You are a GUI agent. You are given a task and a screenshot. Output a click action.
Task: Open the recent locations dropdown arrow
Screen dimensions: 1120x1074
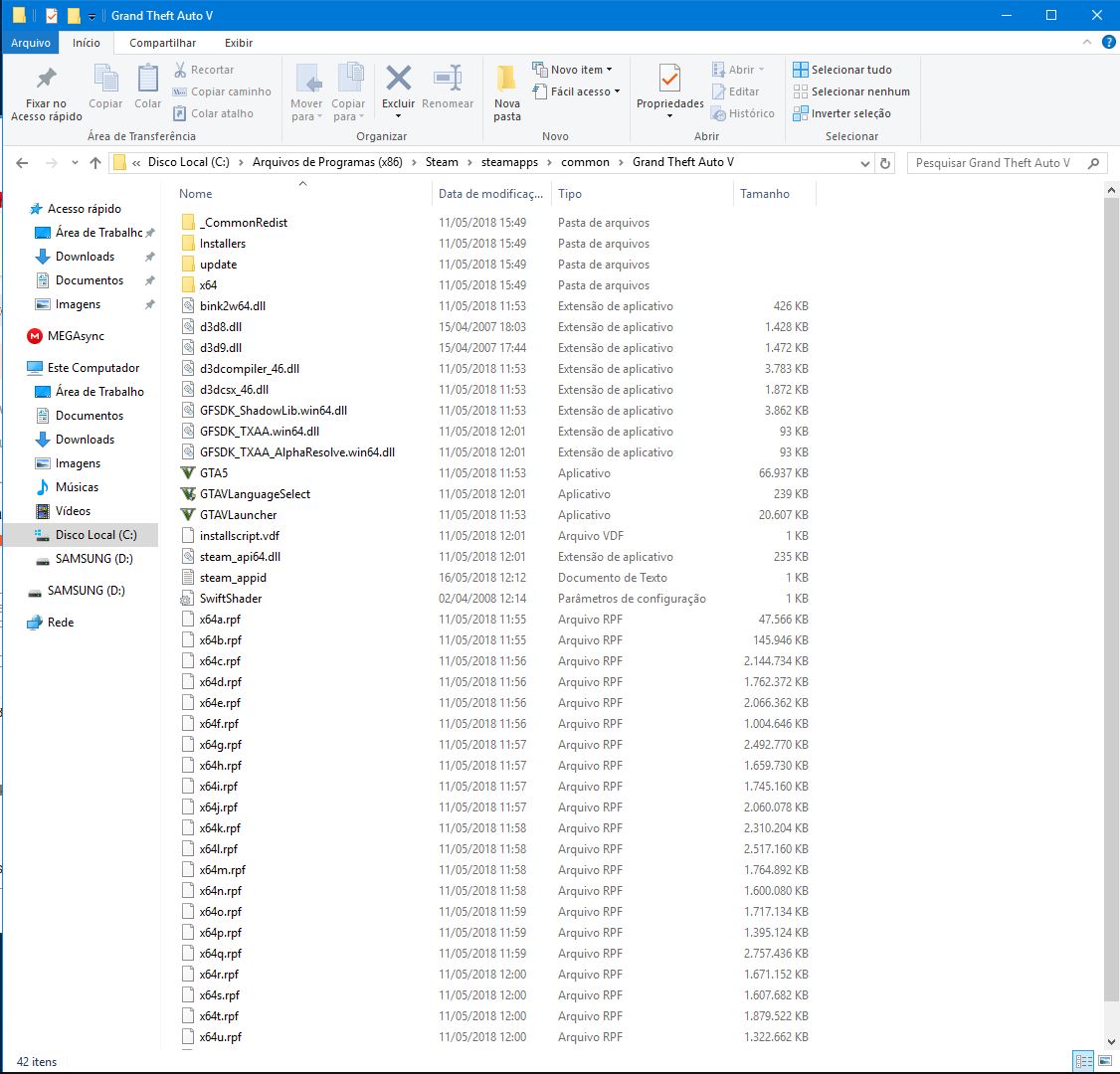coord(75,163)
